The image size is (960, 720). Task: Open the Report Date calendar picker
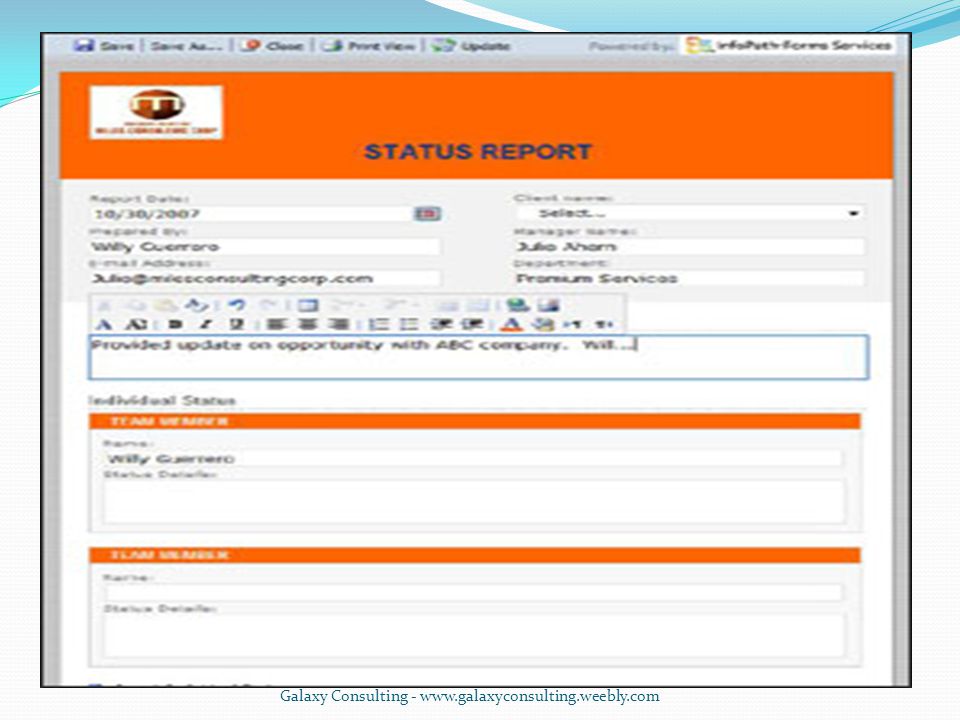click(427, 214)
